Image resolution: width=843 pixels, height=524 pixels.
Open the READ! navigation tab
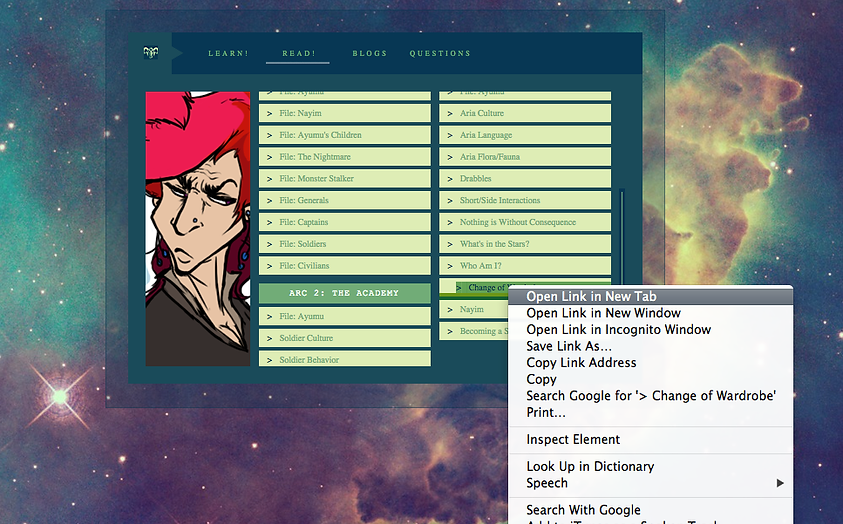coord(298,53)
